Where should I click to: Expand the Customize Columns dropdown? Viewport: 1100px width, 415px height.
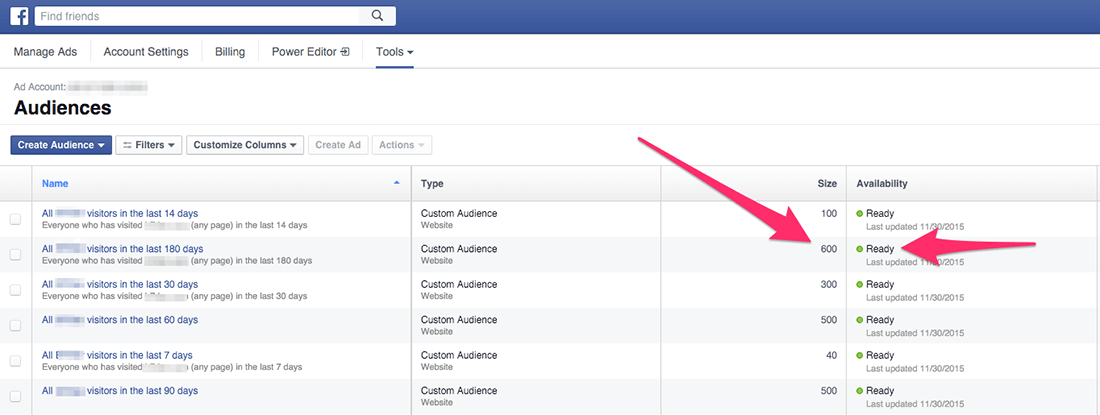click(x=245, y=145)
